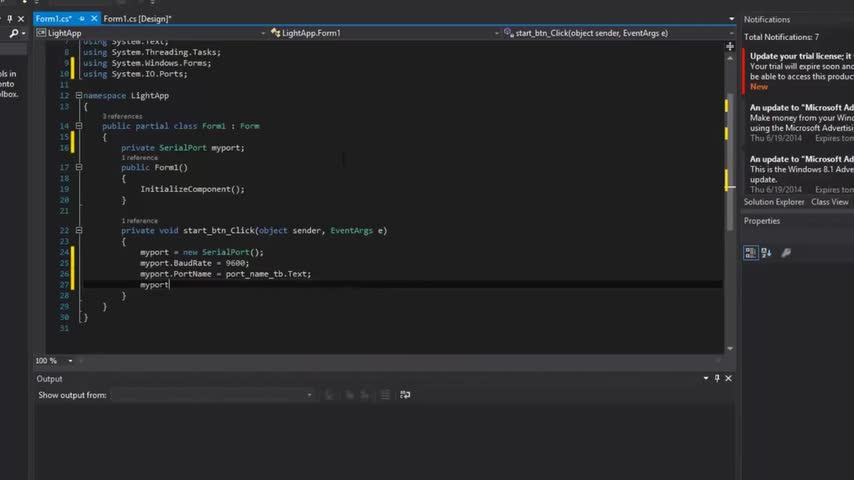Place cursor at 'myport' on line 27
Screen dimensions: 854x480
tap(154, 285)
